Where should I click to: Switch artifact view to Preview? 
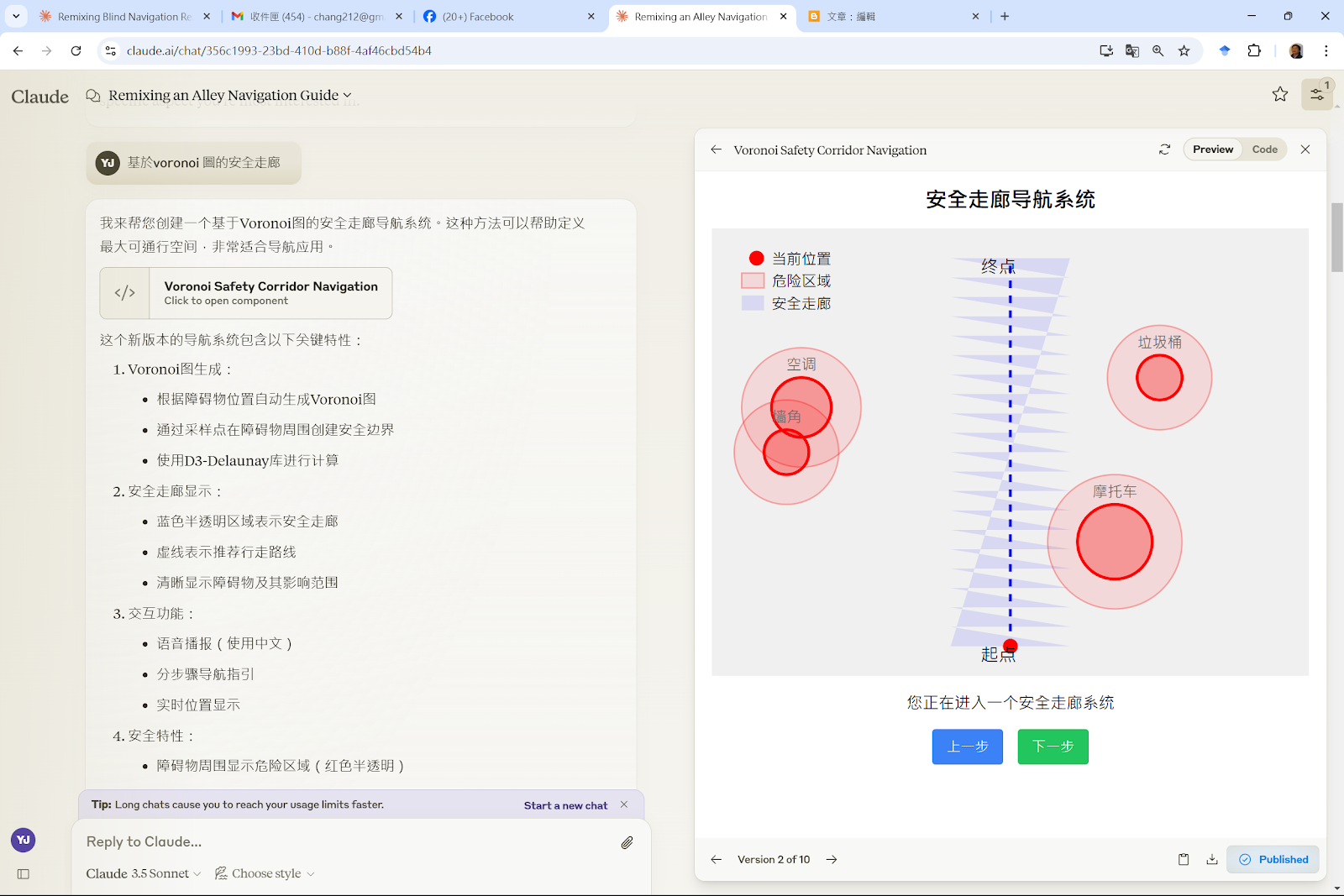[x=1213, y=149]
